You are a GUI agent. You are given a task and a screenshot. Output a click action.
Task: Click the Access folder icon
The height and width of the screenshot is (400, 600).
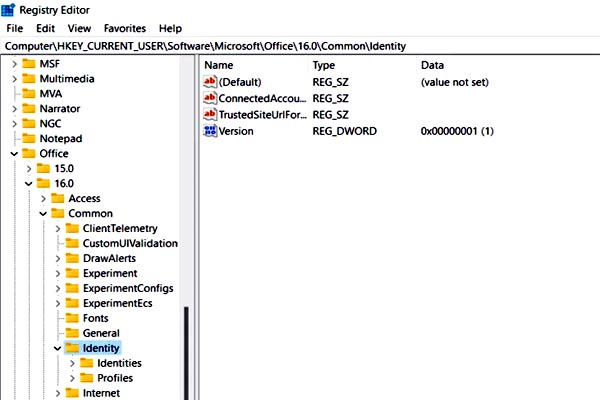[x=58, y=198]
